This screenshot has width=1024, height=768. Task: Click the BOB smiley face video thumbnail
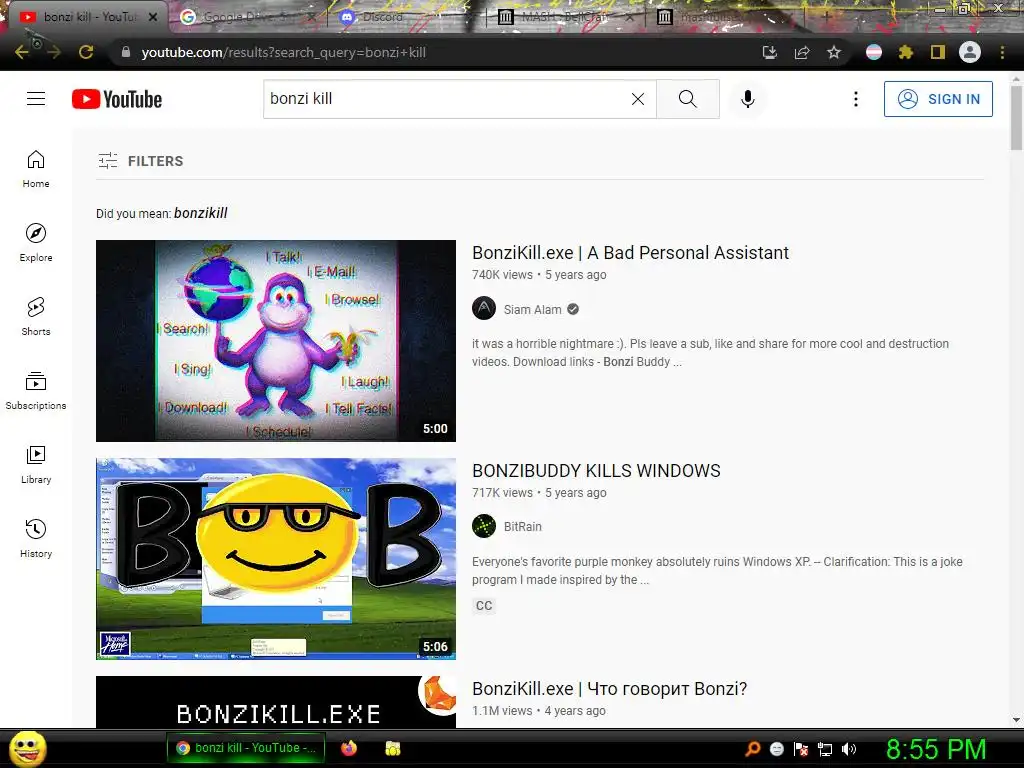pyautogui.click(x=276, y=559)
